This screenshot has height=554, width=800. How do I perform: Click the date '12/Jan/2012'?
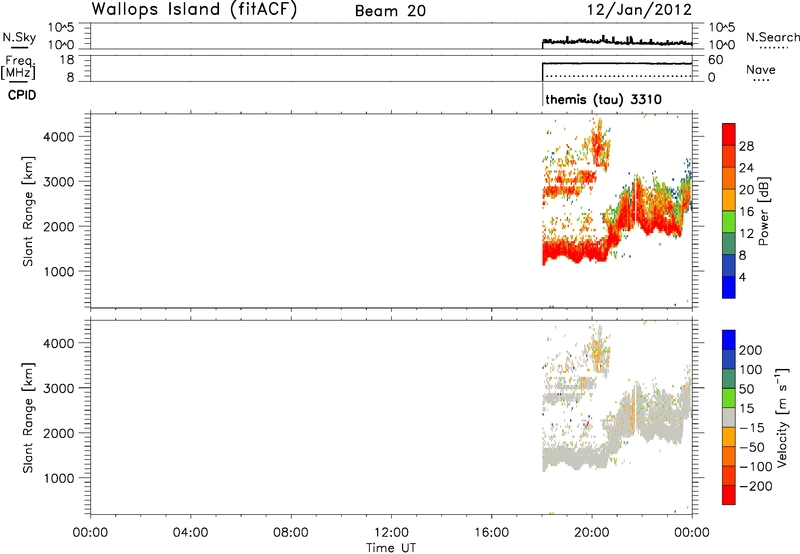pyautogui.click(x=639, y=10)
